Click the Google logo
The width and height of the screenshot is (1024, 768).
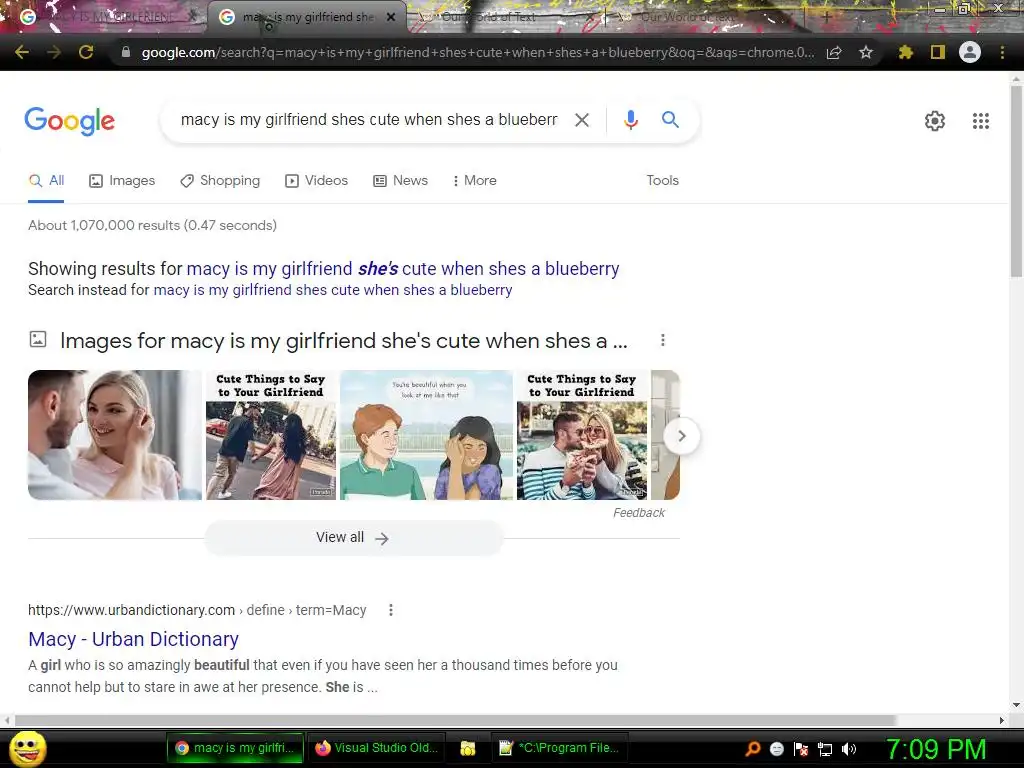click(x=70, y=121)
